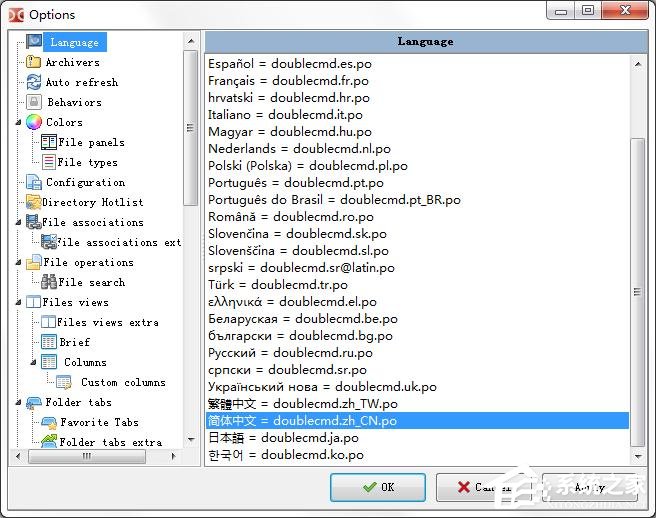
Task: Select Українська мова = doublecmd.uk.po
Action: tap(417, 387)
